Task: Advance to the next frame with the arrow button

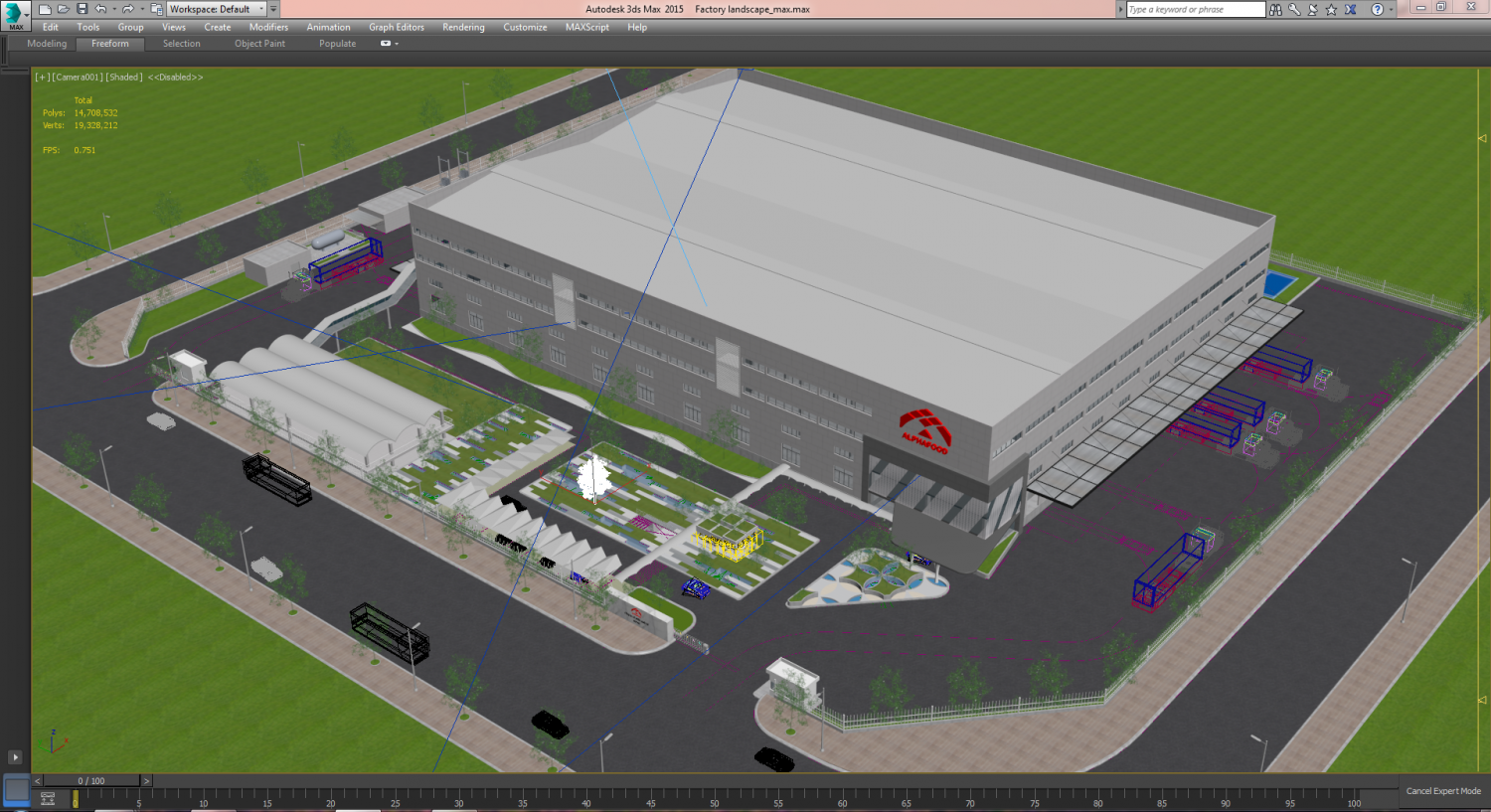Action: tap(147, 781)
